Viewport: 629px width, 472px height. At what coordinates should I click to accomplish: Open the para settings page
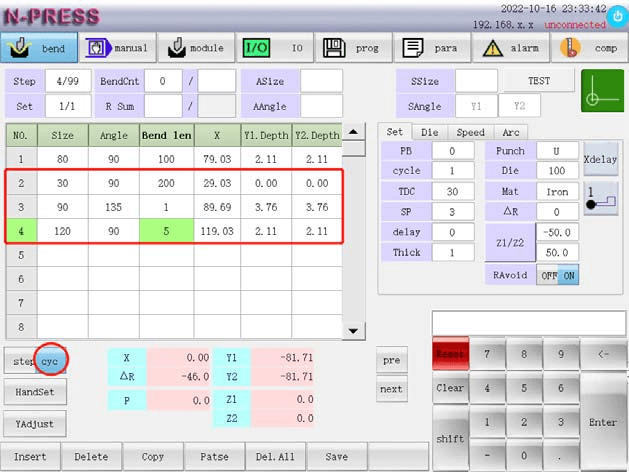(x=431, y=47)
